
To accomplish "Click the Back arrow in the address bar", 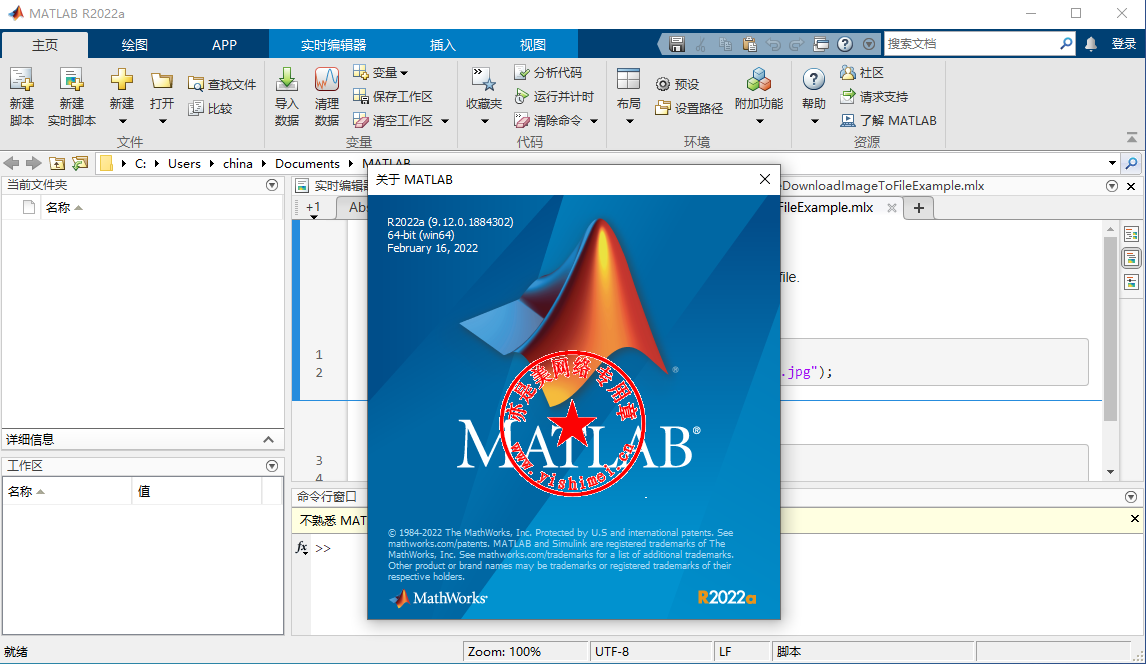I will coord(12,163).
